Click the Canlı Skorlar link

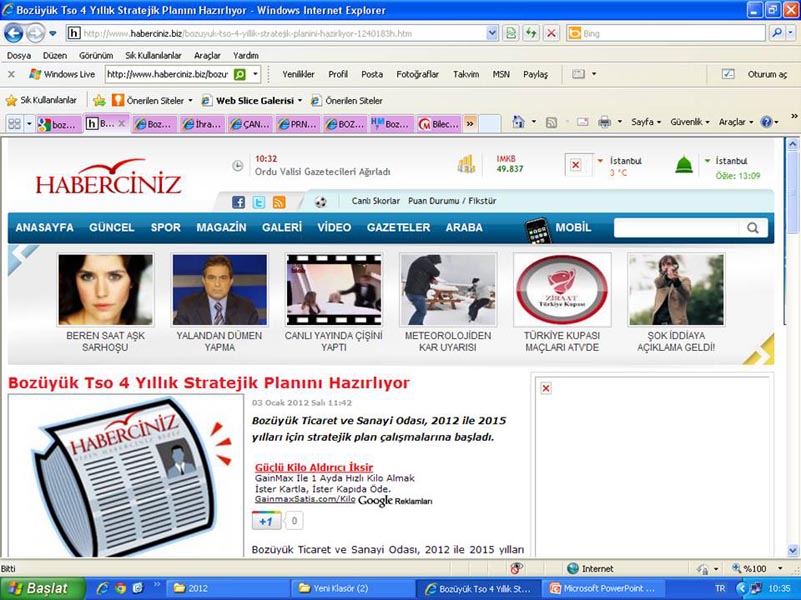click(375, 201)
